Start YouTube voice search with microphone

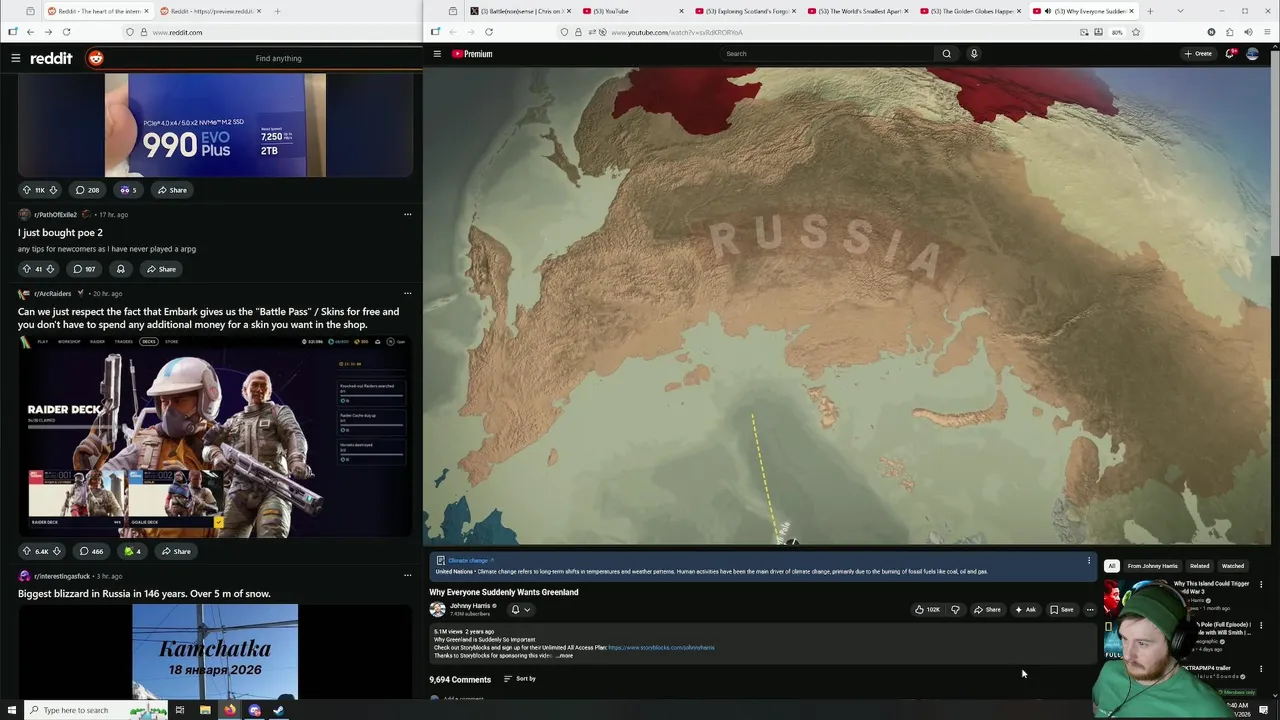click(974, 54)
